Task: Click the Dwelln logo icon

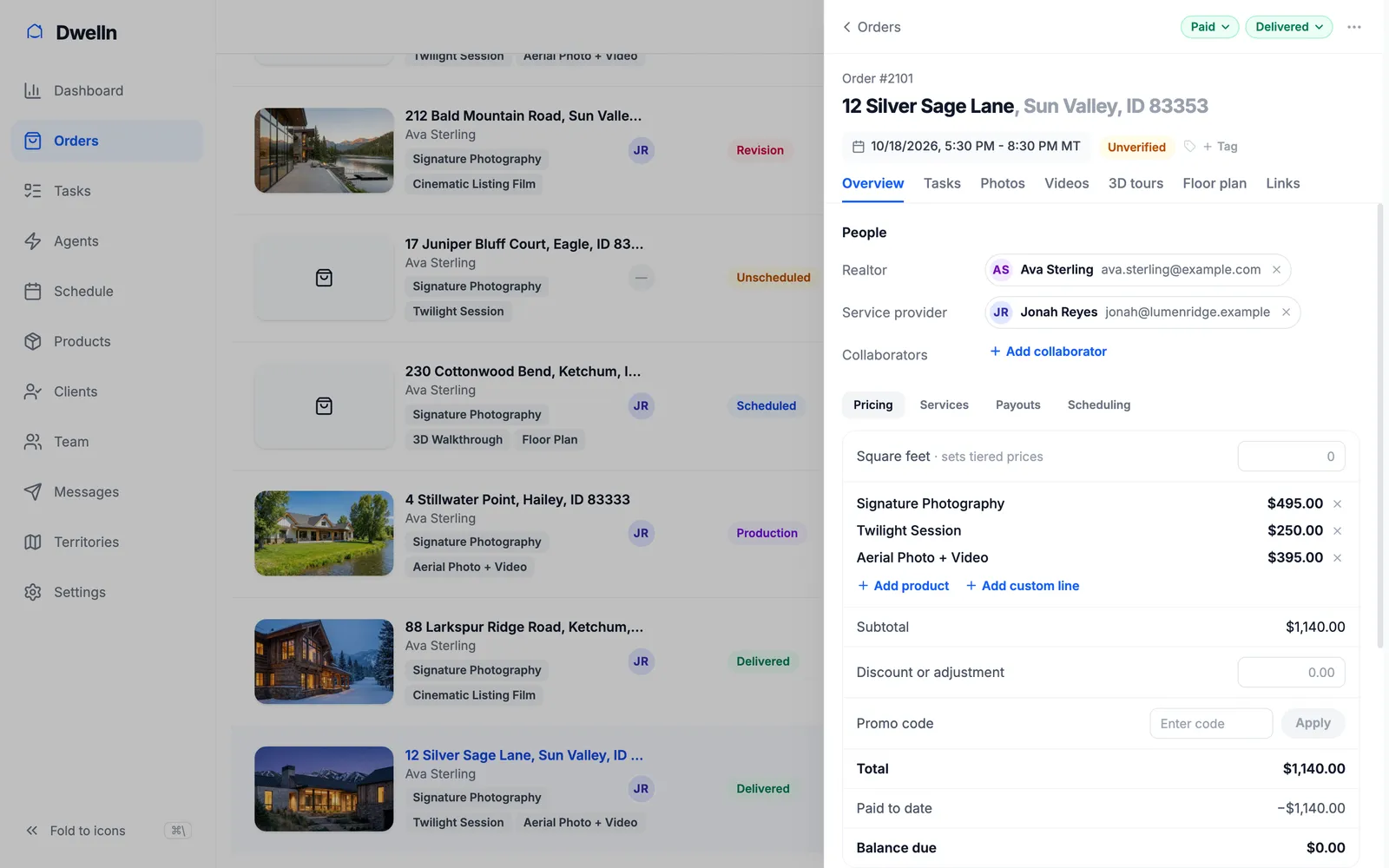Action: coord(35,32)
